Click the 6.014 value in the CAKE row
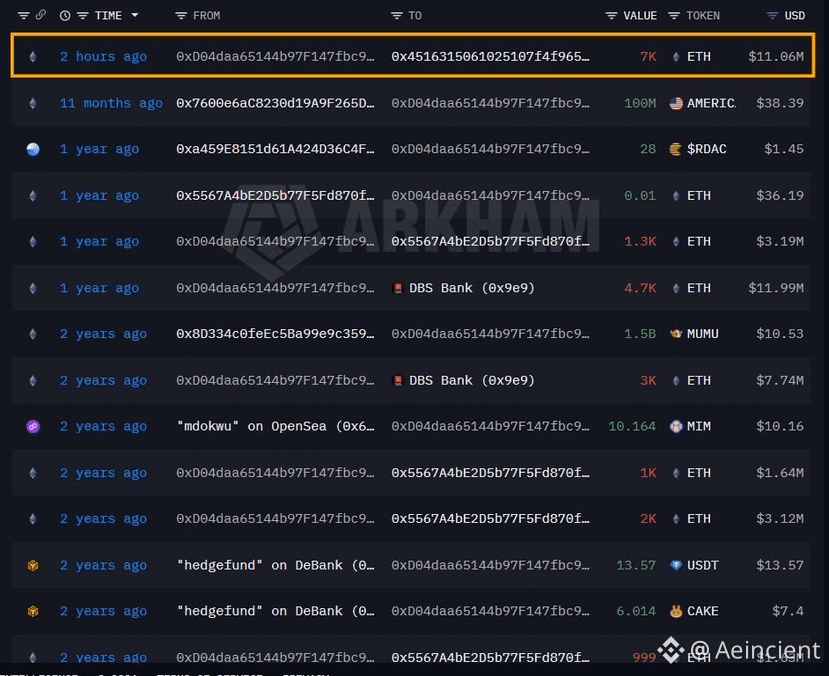Screen dimensions: 829x676 (635, 611)
